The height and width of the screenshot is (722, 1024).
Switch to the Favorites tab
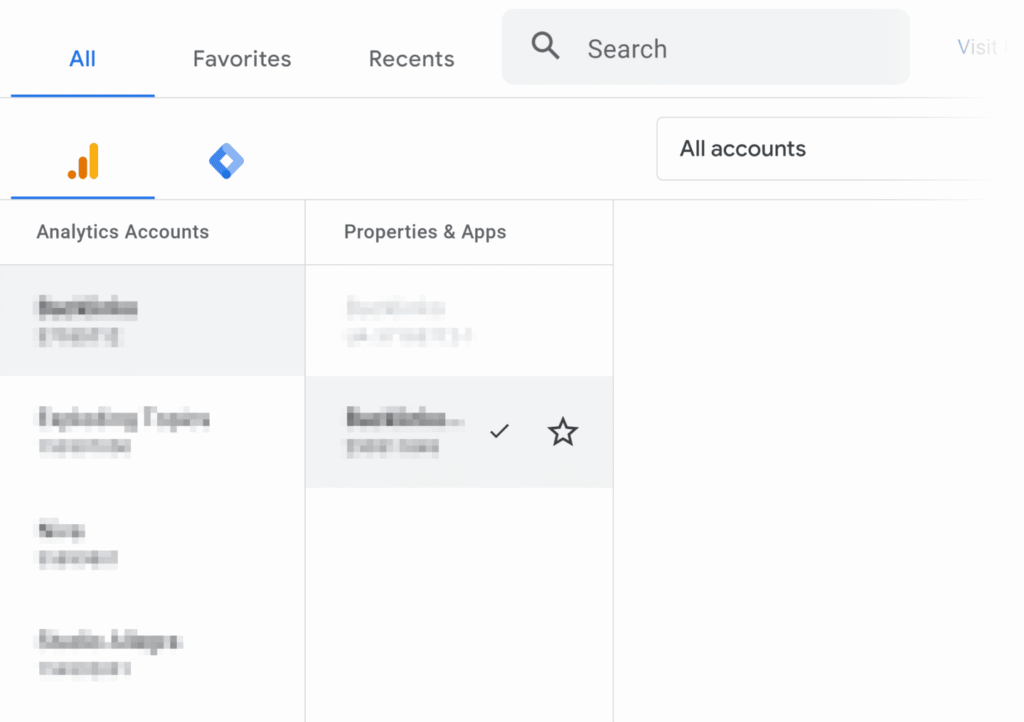pos(242,59)
